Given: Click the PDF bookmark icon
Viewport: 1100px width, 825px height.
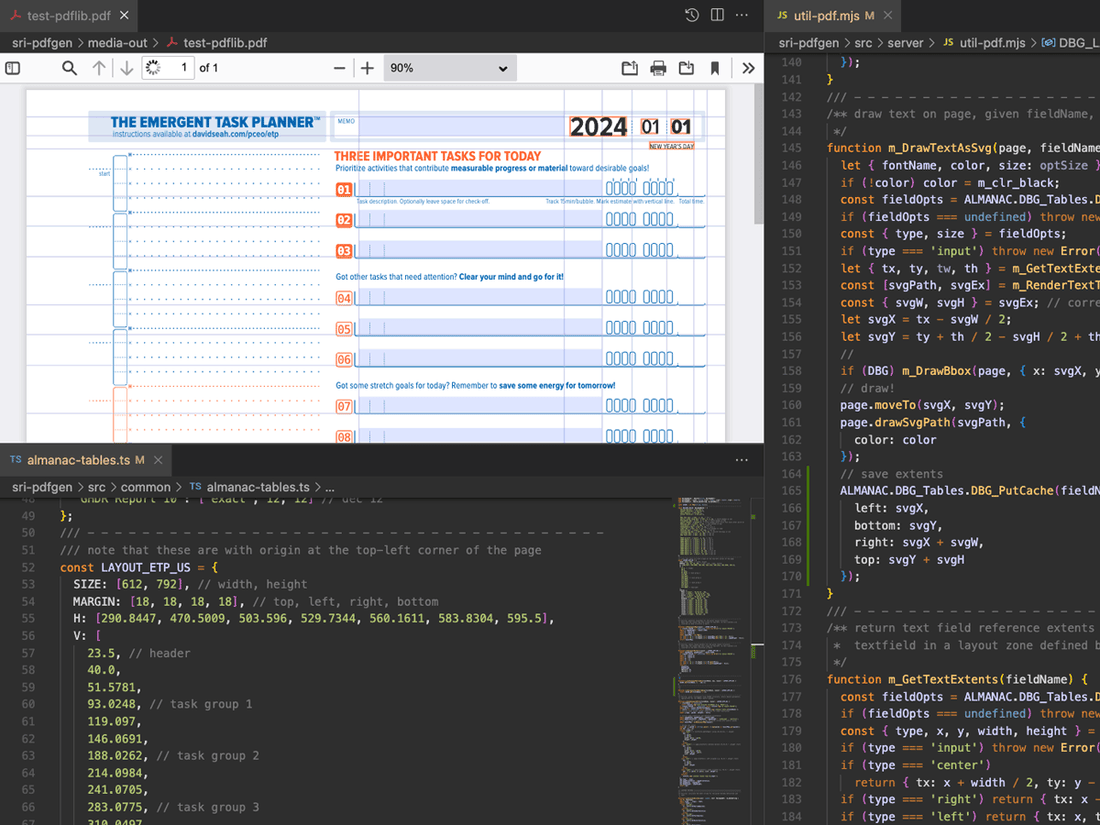Looking at the screenshot, I should pos(715,68).
